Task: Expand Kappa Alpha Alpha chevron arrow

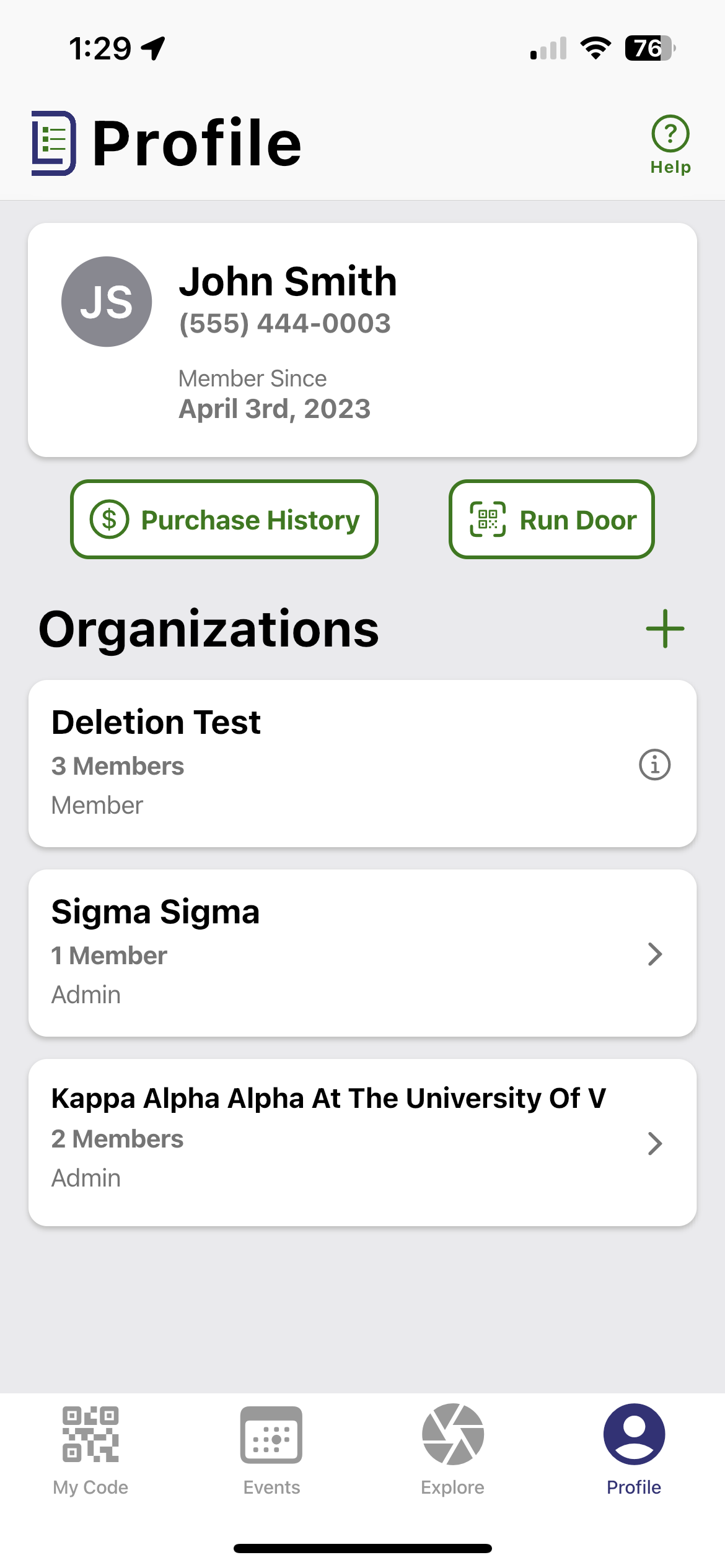Action: pos(655,1143)
